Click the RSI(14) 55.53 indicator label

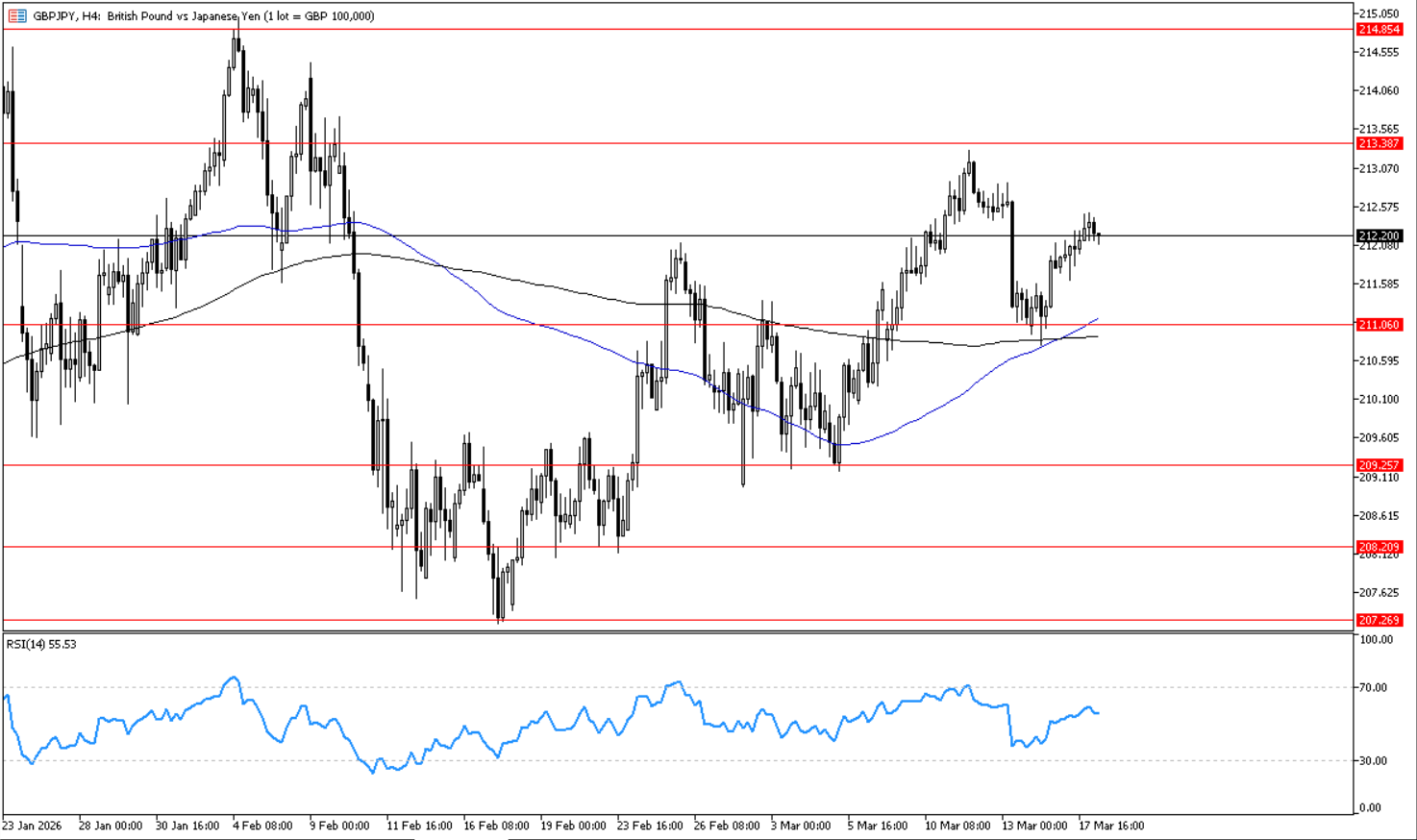[x=41, y=644]
